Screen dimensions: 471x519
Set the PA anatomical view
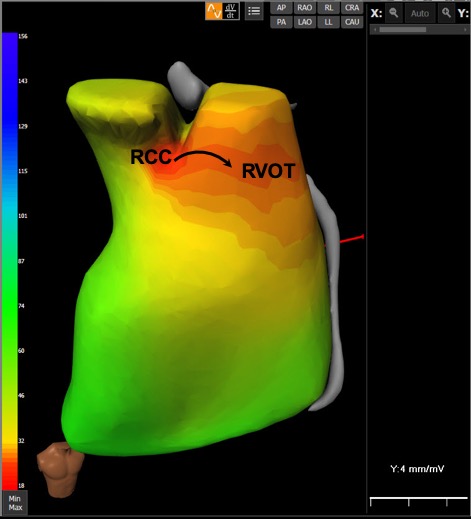click(281, 22)
